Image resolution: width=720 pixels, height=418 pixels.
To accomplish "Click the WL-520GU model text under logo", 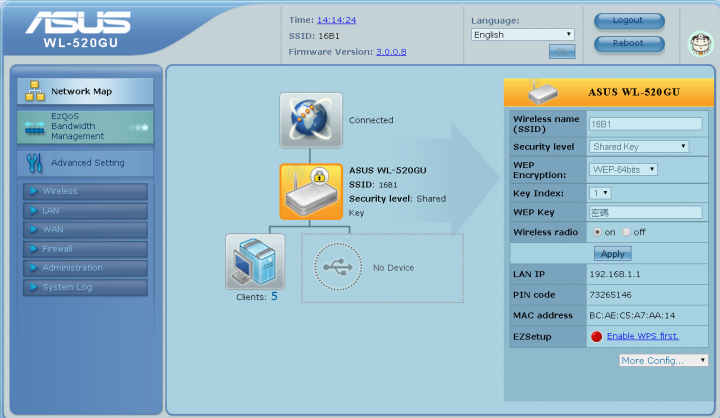I will click(x=81, y=43).
